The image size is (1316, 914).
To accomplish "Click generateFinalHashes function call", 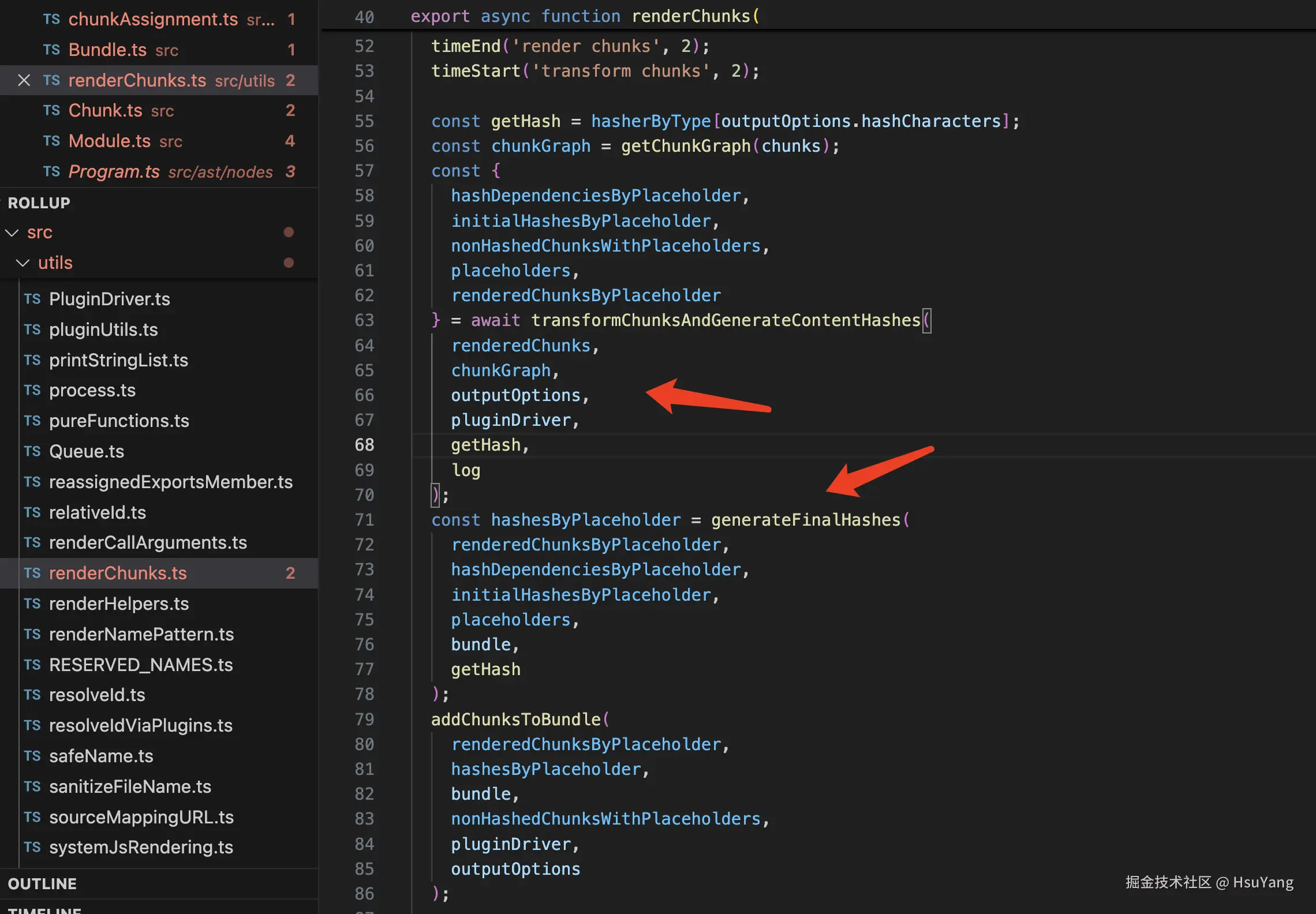I will pyautogui.click(x=805, y=520).
